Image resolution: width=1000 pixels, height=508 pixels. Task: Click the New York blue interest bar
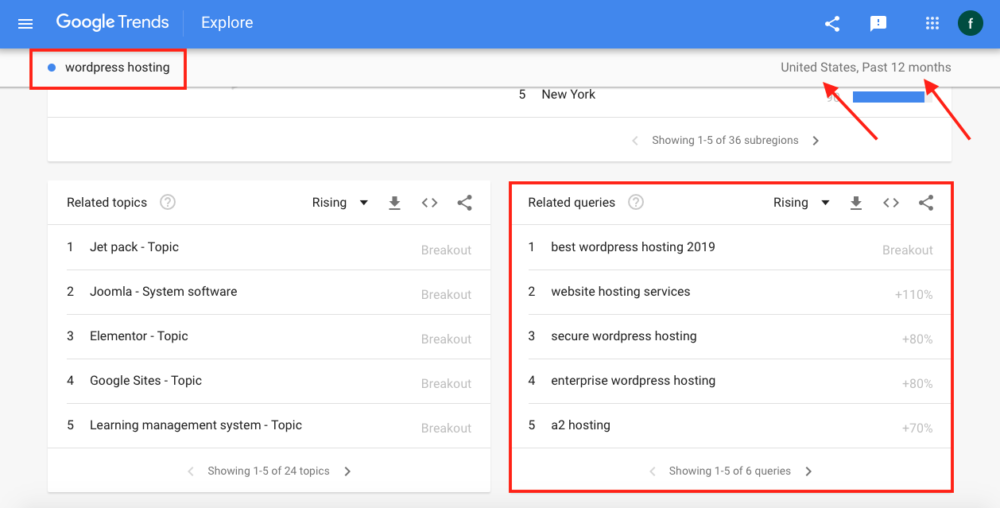[888, 97]
